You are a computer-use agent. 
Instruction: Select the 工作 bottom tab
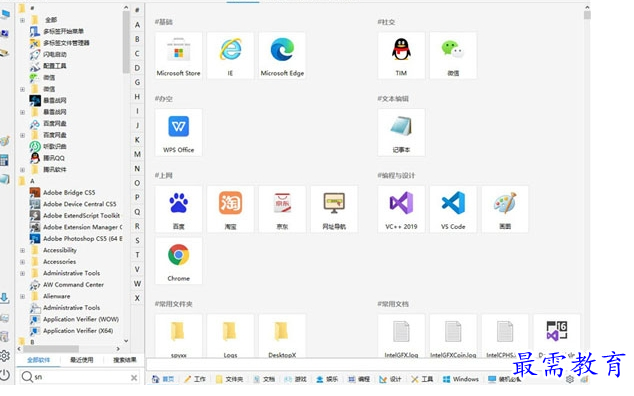(195, 379)
